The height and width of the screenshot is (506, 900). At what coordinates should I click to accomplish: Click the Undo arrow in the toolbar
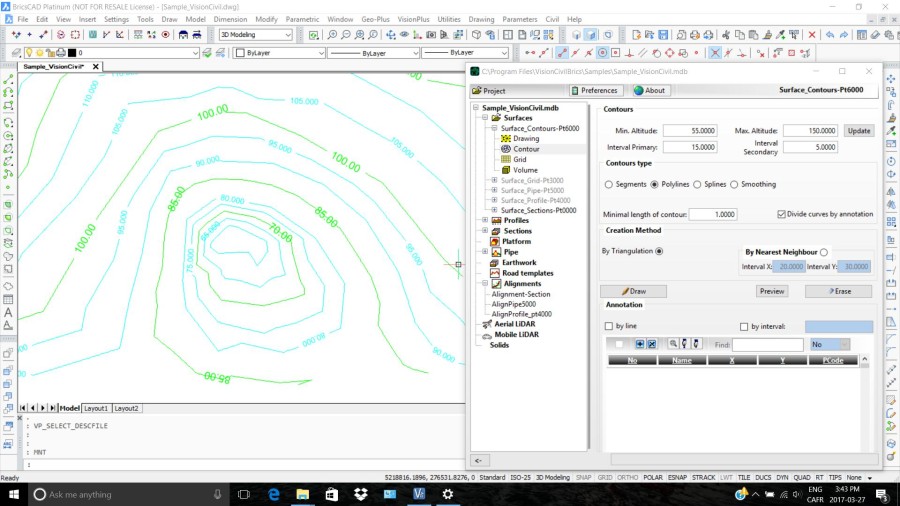point(830,35)
